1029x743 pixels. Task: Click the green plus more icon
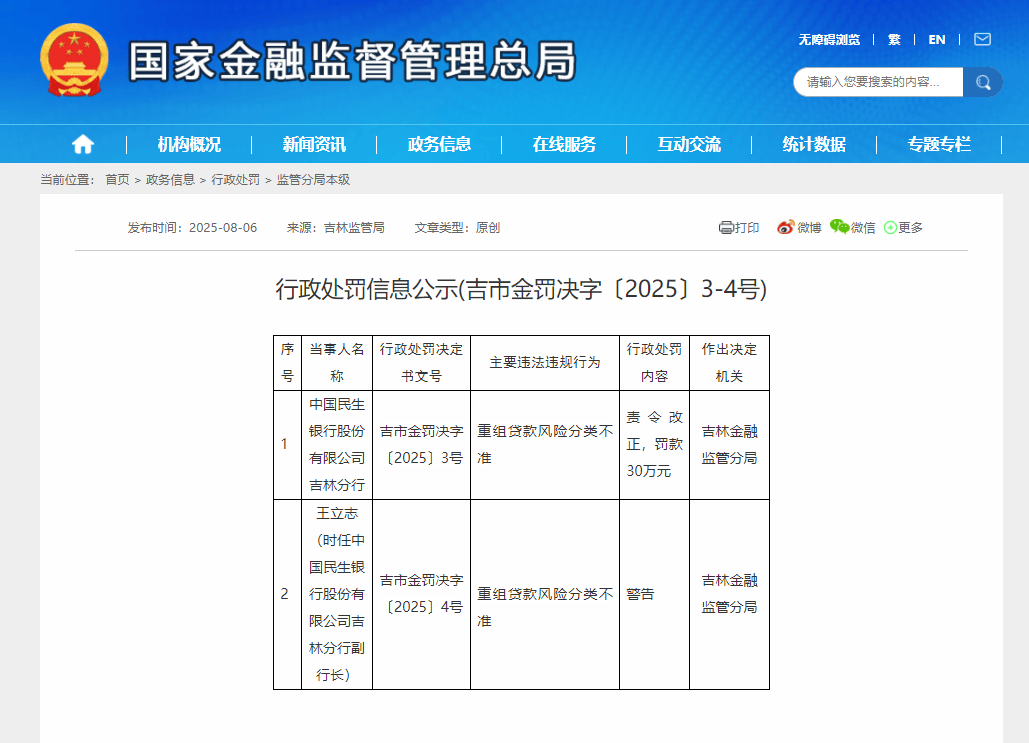click(x=891, y=228)
